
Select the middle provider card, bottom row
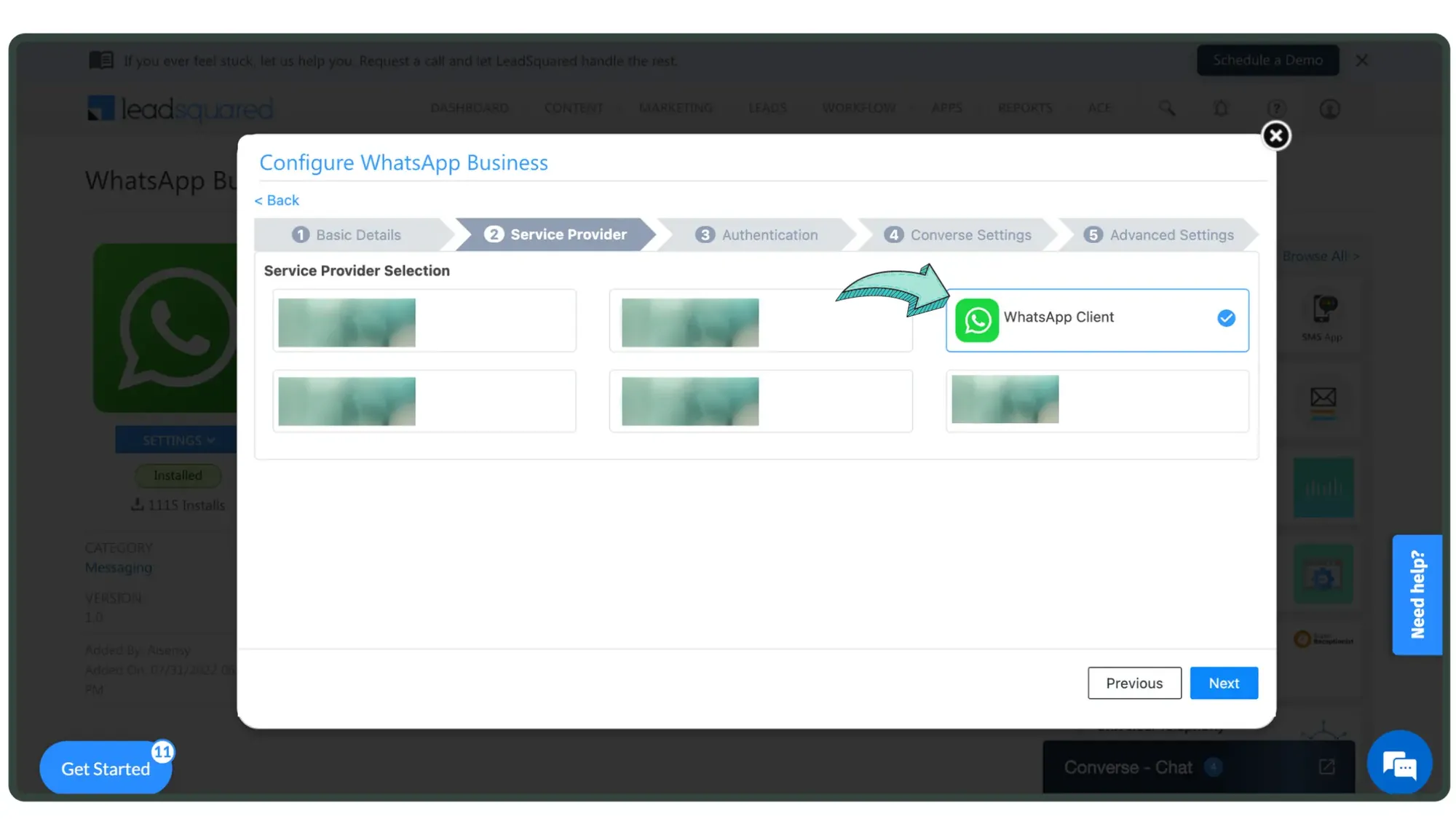(x=761, y=401)
